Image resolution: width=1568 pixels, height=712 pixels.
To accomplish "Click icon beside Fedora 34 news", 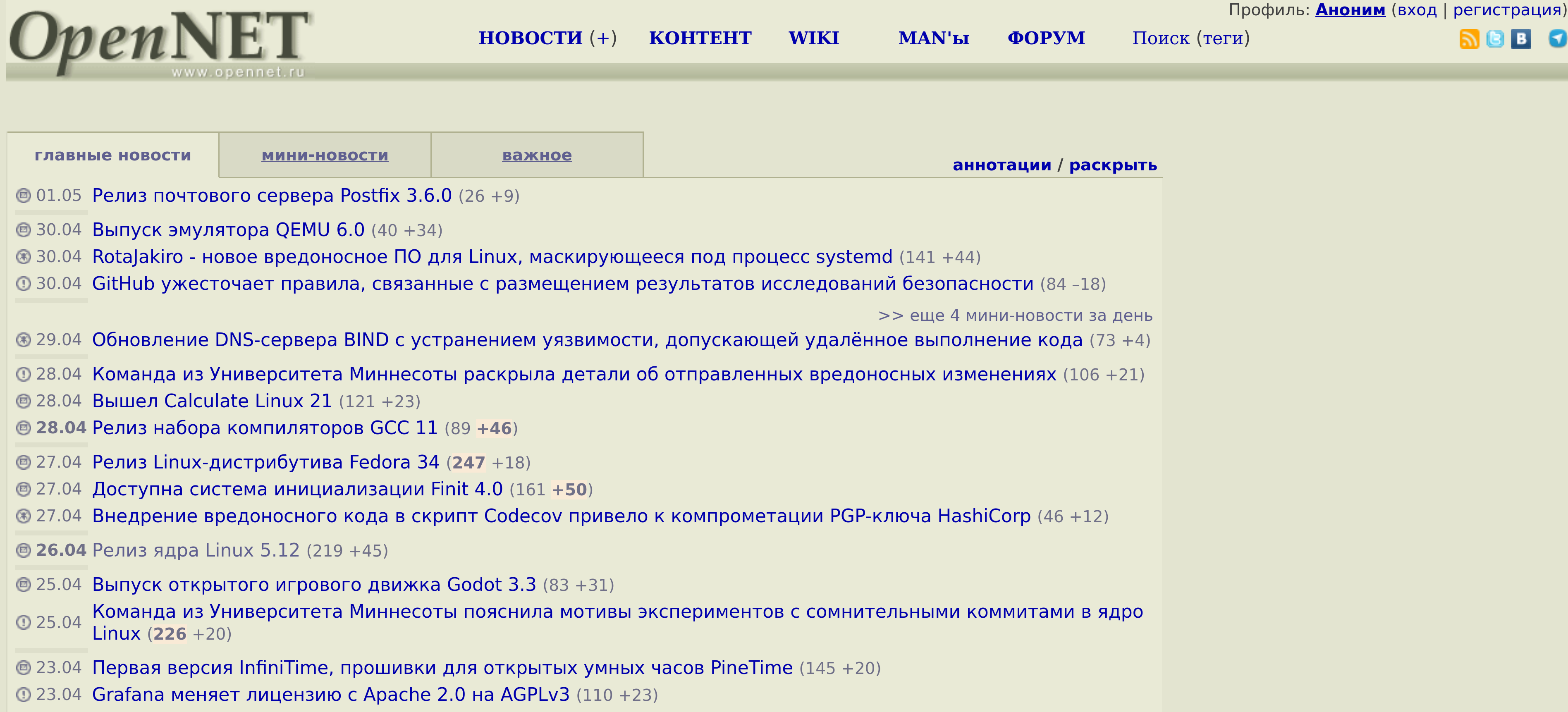I will 23,462.
